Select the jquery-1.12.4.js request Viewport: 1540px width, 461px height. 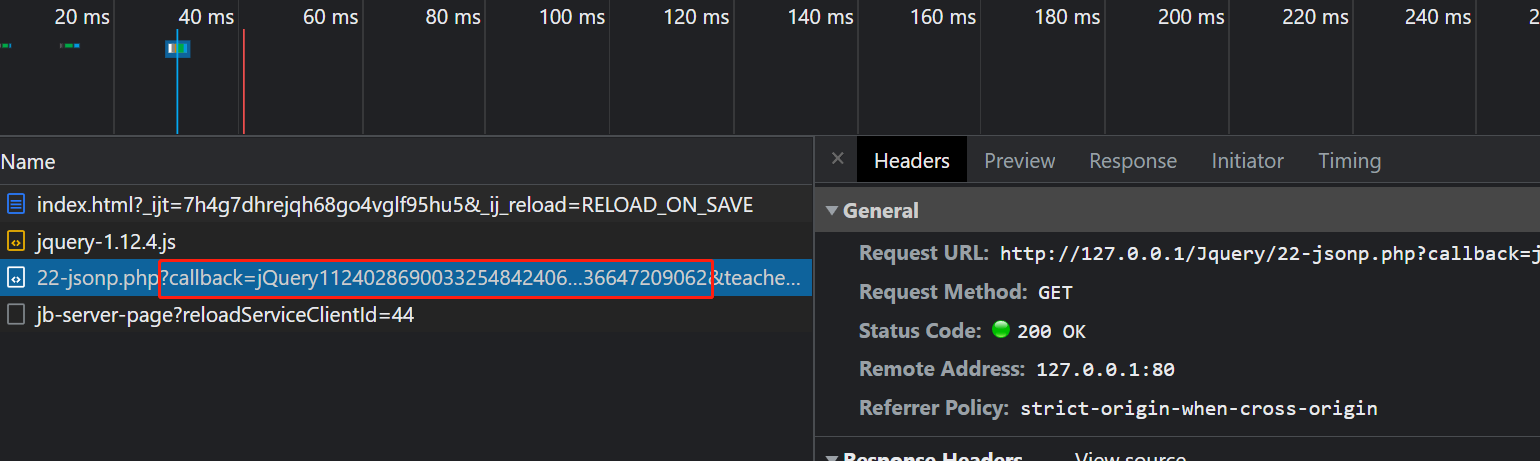405,241
